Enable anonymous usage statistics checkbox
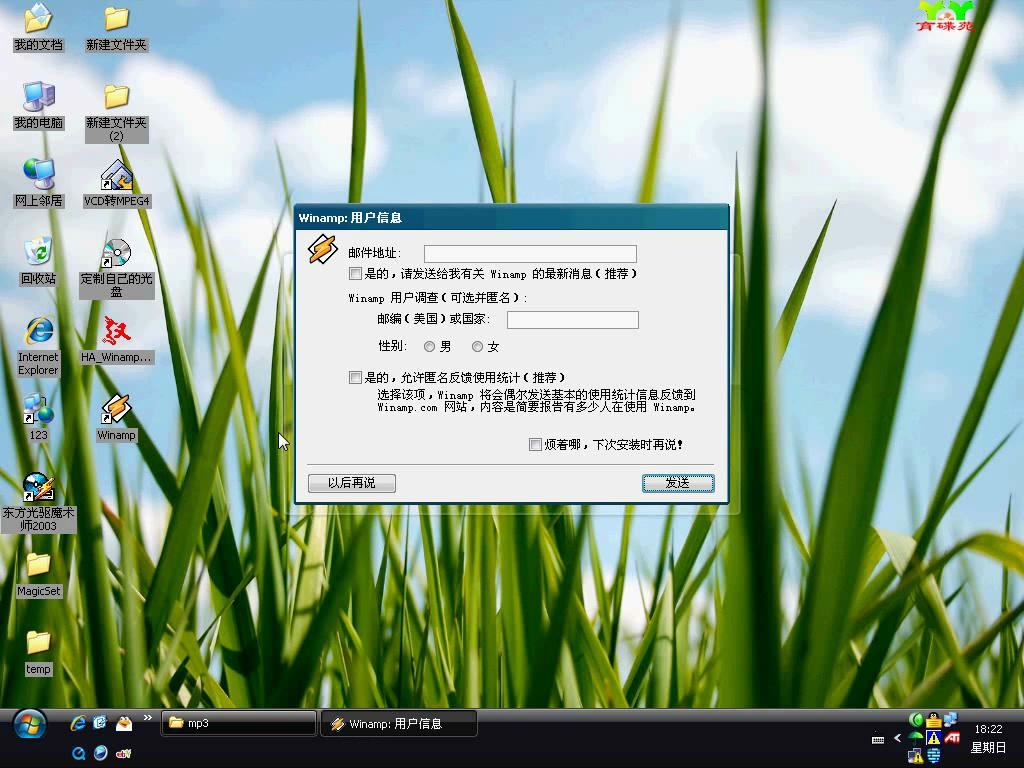The height and width of the screenshot is (768, 1024). pyautogui.click(x=355, y=377)
